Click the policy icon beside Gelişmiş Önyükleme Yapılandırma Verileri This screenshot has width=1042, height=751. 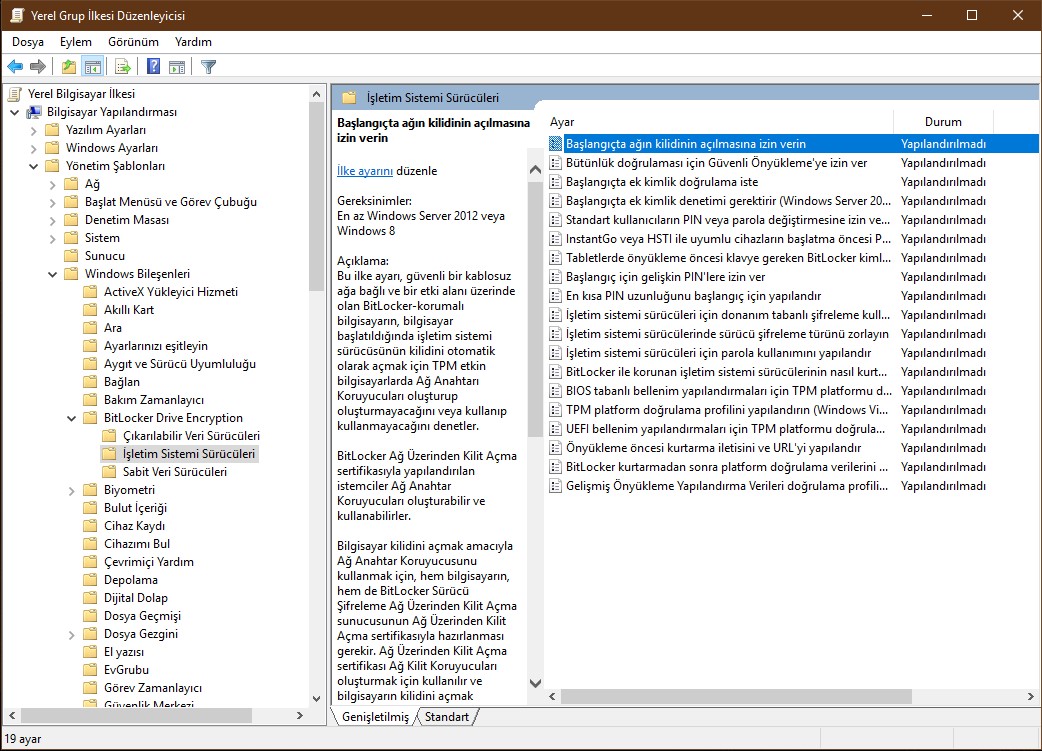pos(556,486)
